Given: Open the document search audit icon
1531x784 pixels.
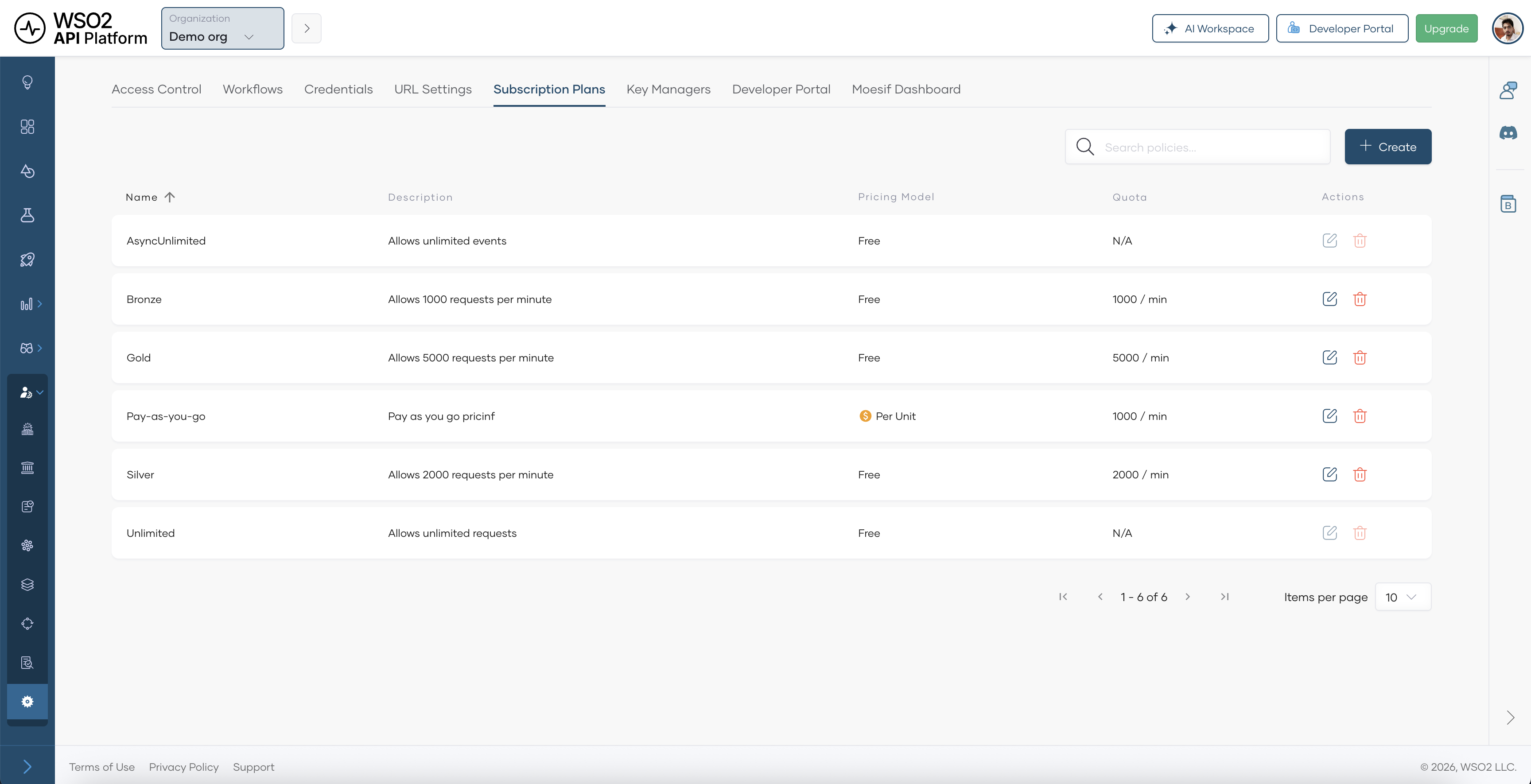Looking at the screenshot, I should pos(27,663).
